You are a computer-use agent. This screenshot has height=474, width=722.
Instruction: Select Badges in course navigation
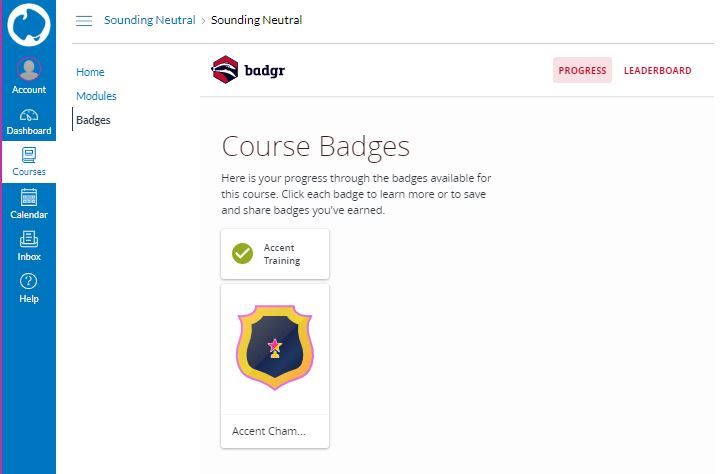pyautogui.click(x=93, y=120)
